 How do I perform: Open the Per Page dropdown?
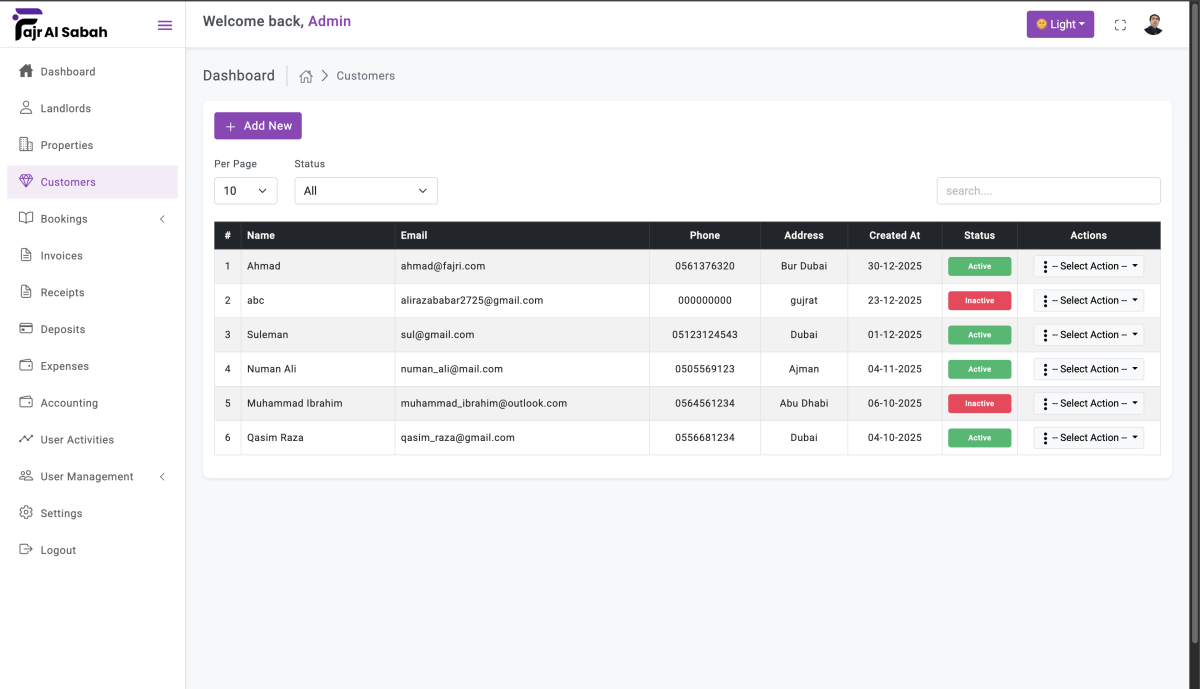coord(245,191)
